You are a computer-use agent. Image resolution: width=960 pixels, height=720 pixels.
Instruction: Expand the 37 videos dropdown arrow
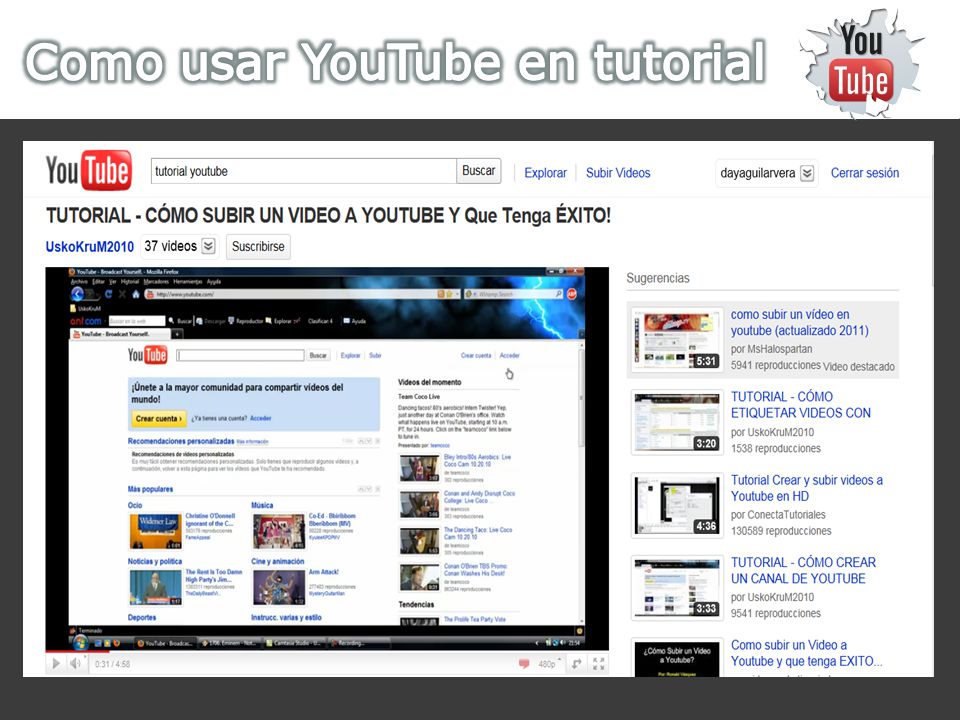tap(209, 246)
